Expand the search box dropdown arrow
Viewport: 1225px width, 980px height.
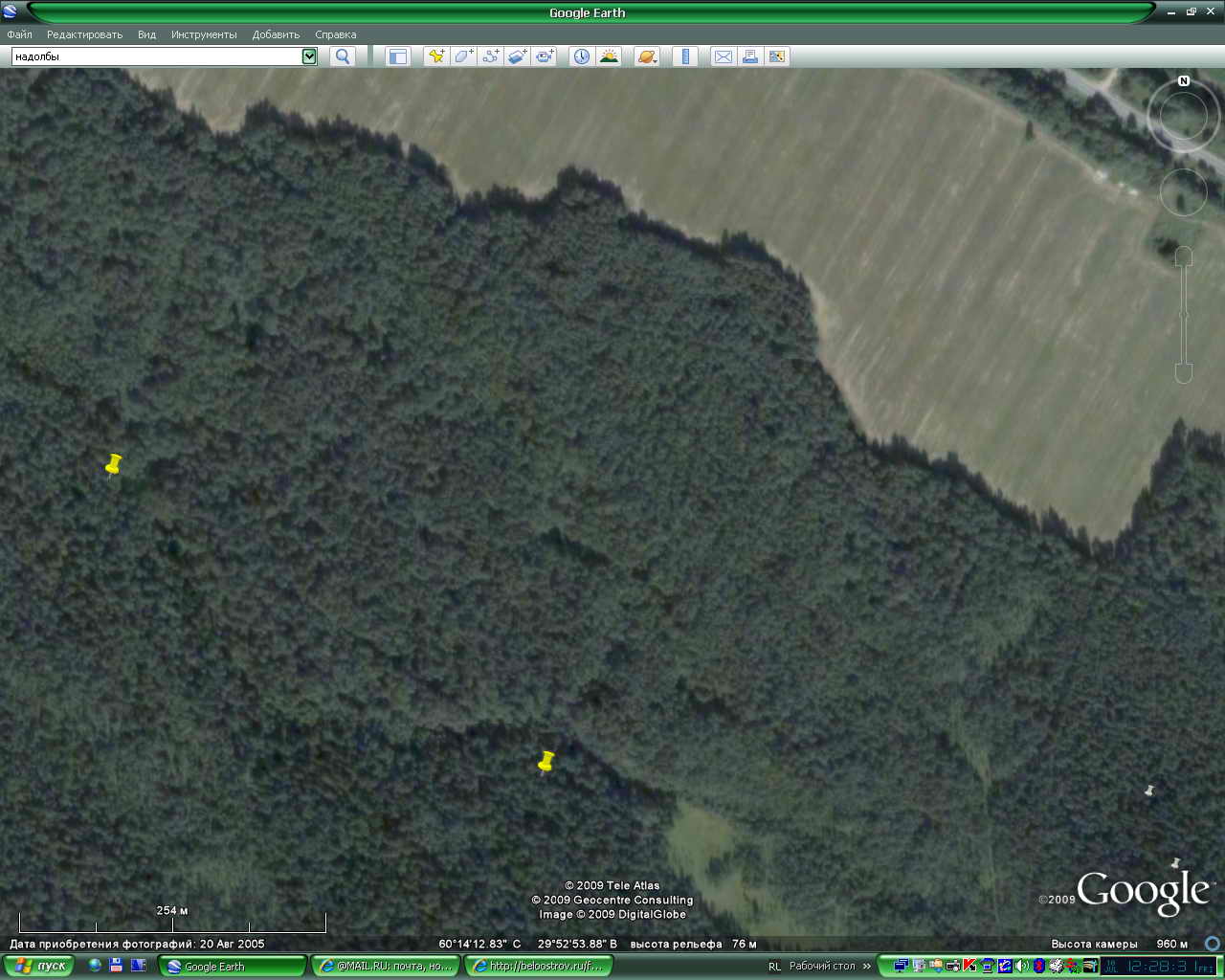click(x=309, y=56)
